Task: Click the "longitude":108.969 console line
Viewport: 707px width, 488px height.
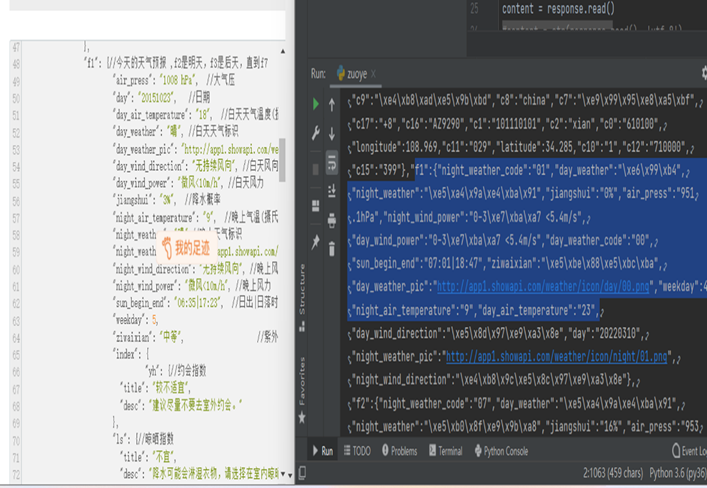Action: (522, 147)
